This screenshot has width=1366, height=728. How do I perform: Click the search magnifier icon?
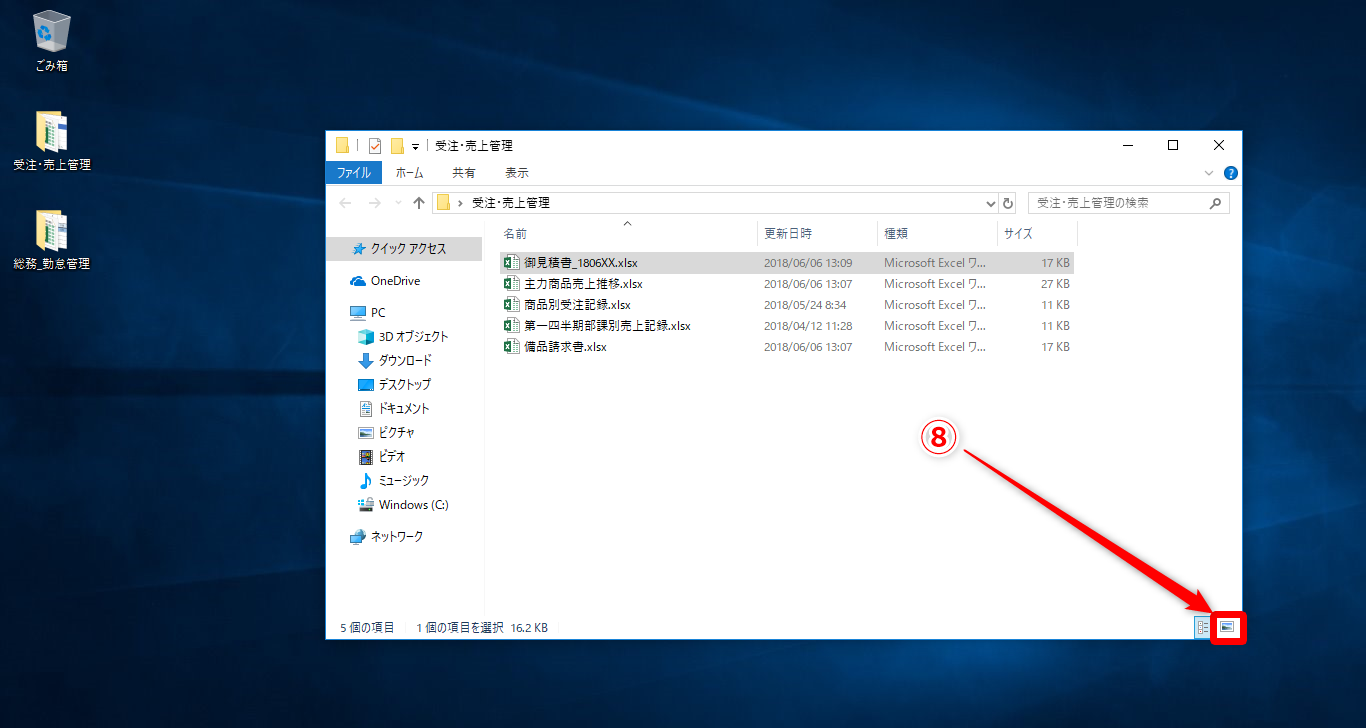[1215, 203]
